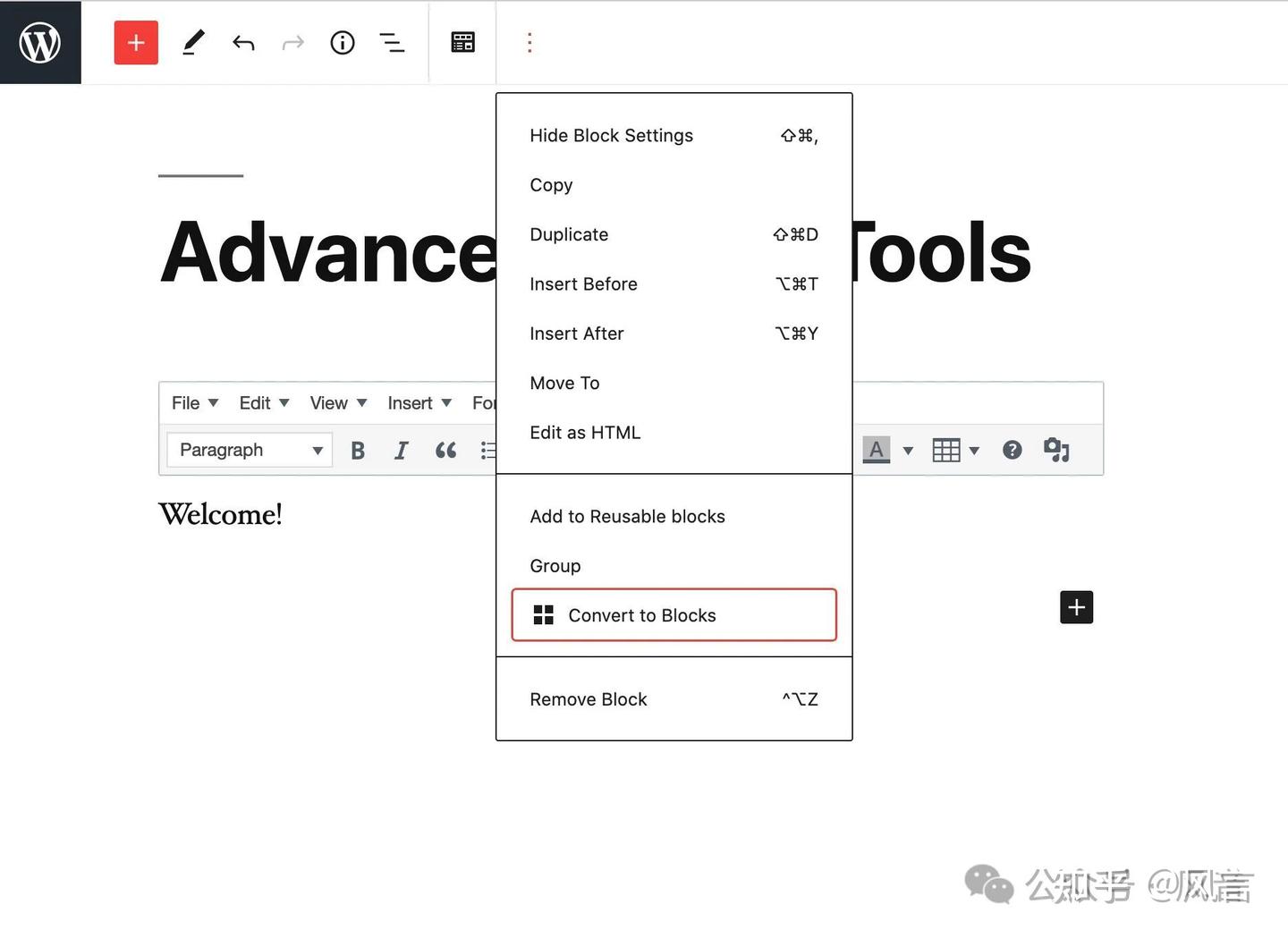Open the text color picker dropdown
Screen dimensions: 1288x938
click(908, 450)
